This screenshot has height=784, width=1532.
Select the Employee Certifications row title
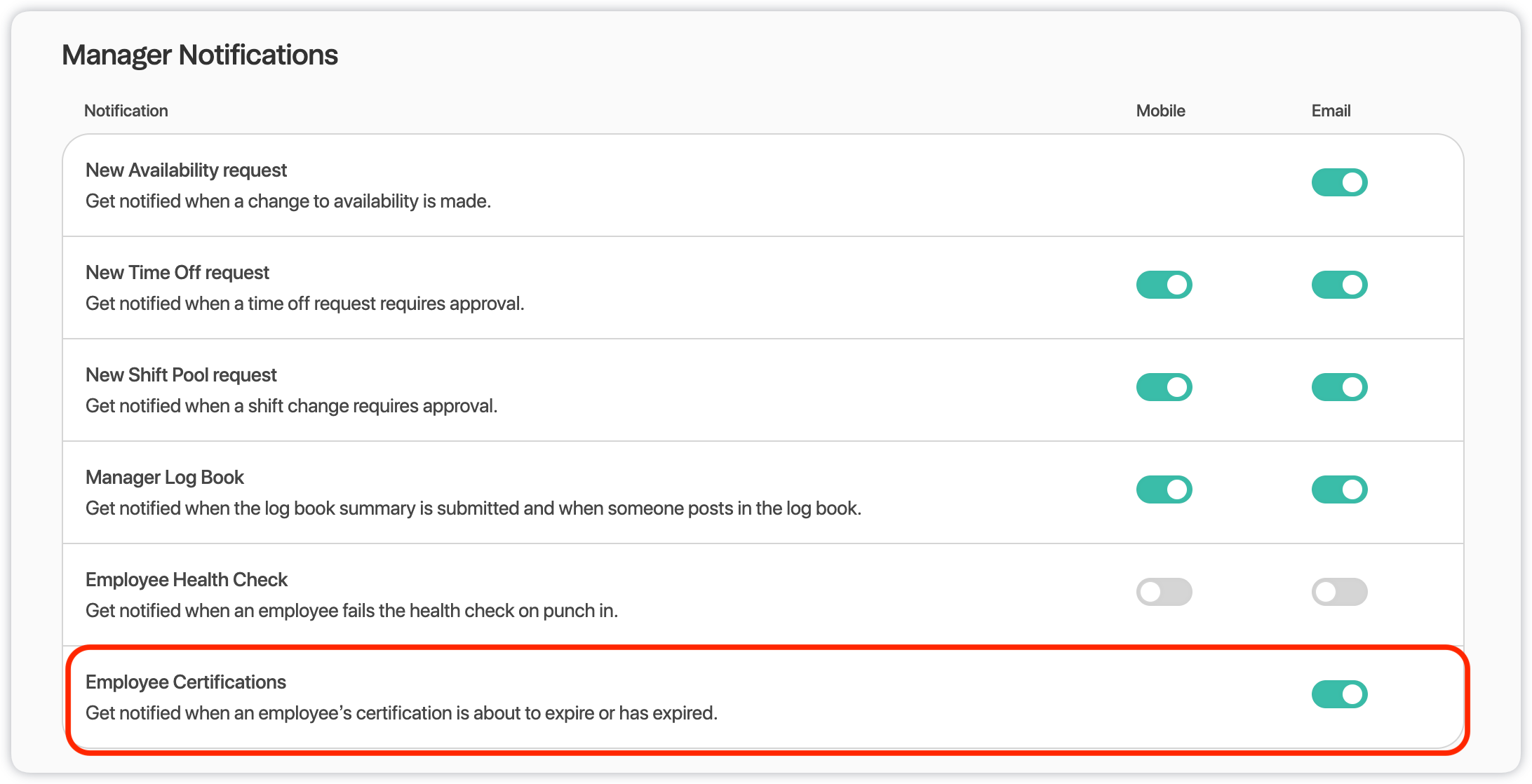click(186, 682)
